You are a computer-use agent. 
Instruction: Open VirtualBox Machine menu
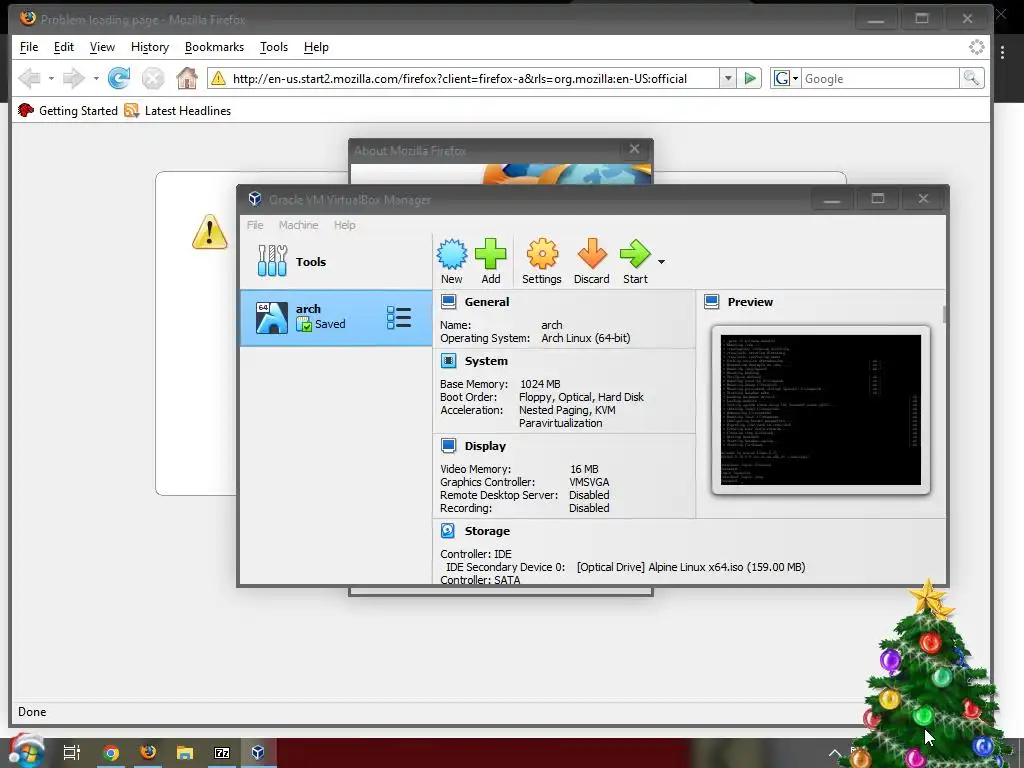(298, 225)
